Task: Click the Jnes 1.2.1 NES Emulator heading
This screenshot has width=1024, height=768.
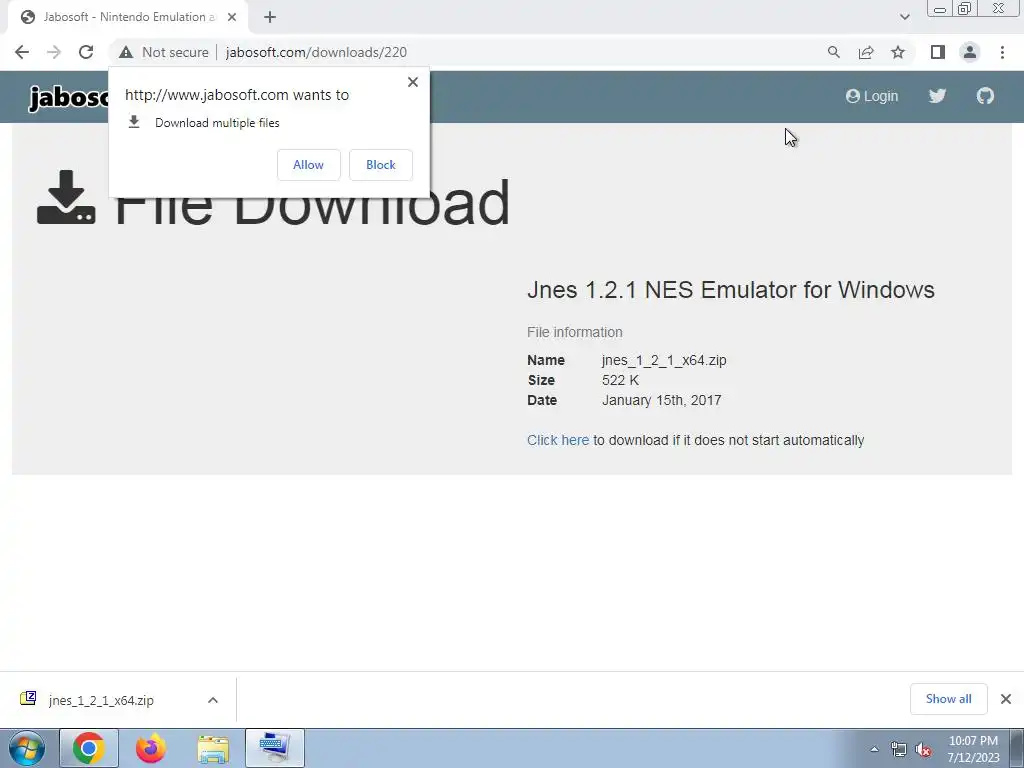Action: point(731,289)
